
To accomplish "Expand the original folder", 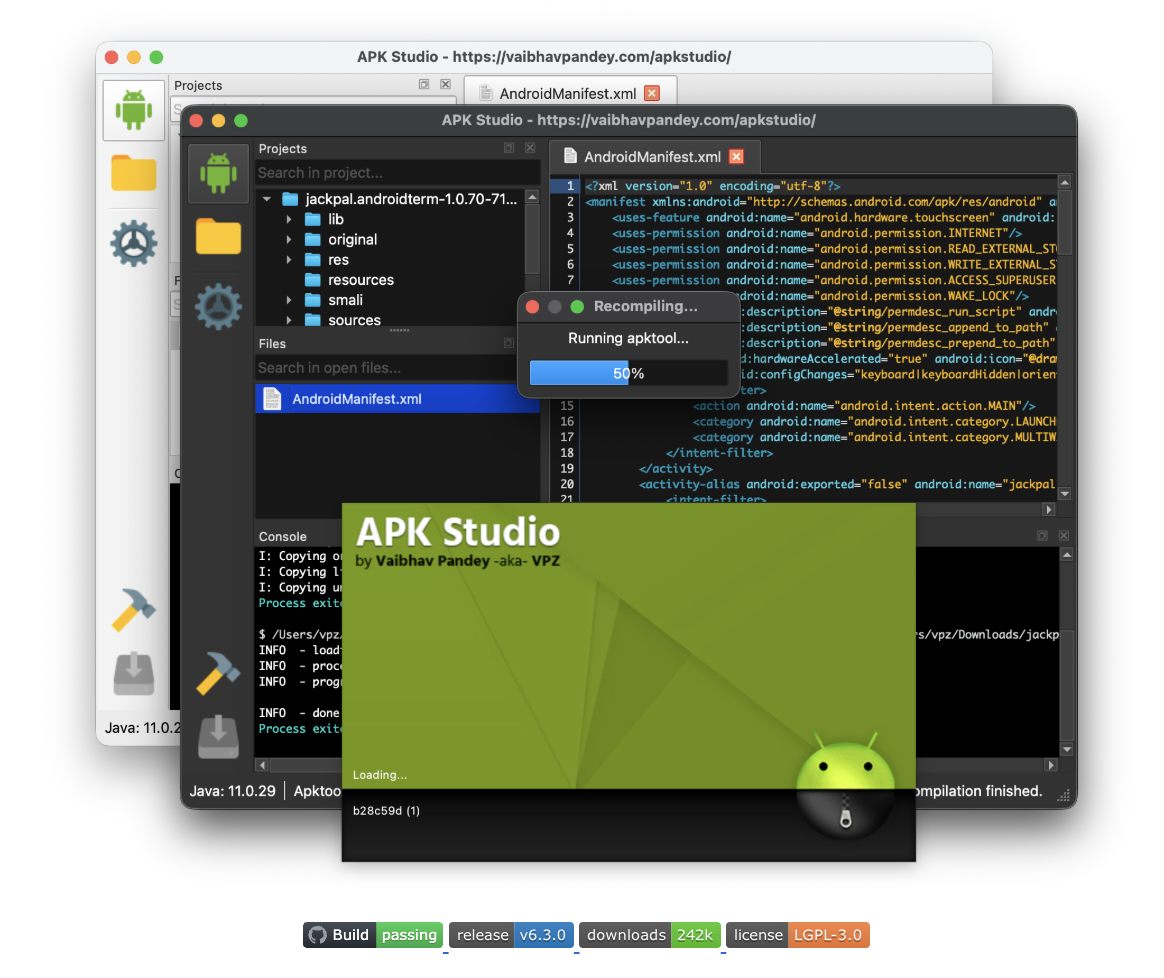I will (289, 239).
